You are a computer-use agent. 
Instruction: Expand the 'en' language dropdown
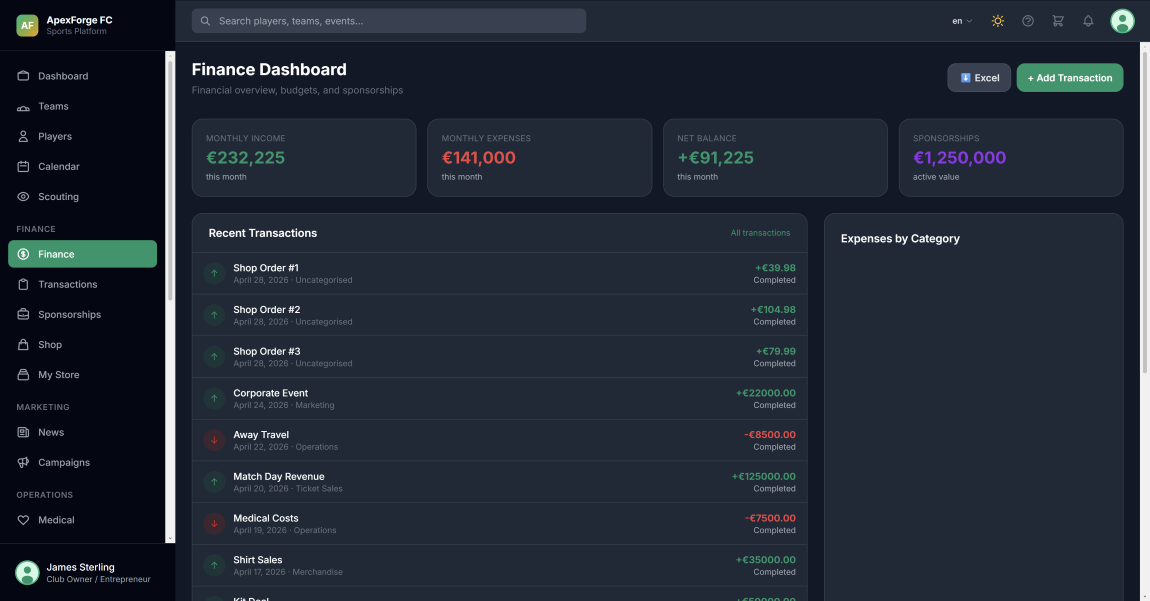click(x=962, y=21)
